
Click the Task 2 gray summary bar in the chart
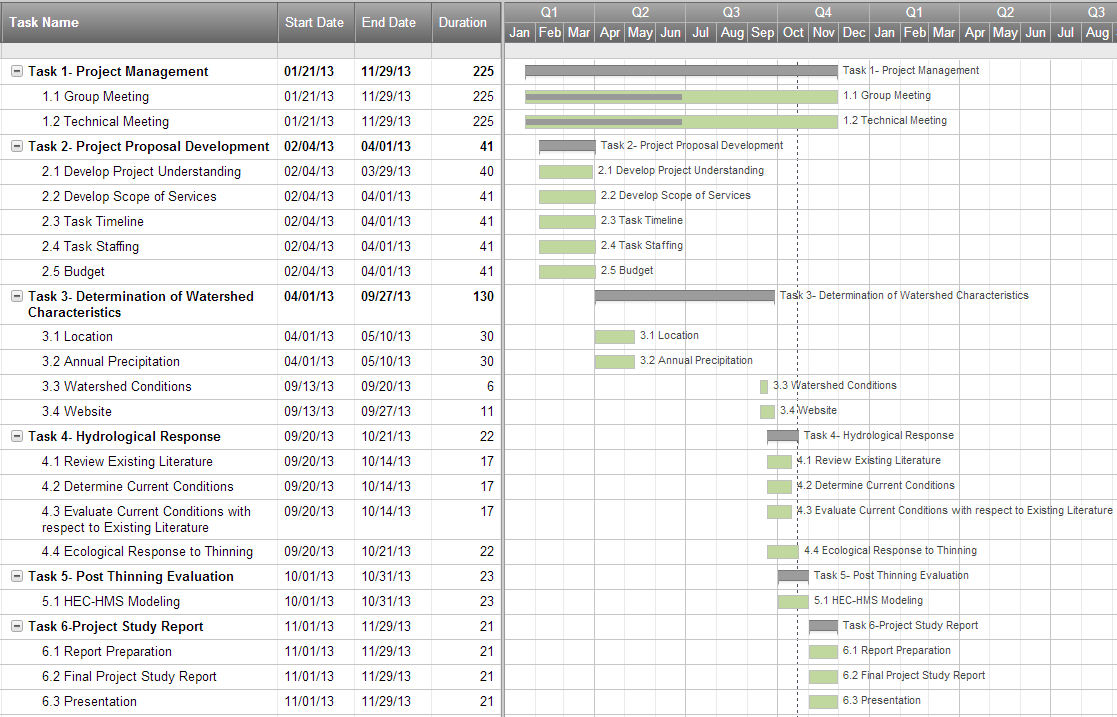click(567, 146)
